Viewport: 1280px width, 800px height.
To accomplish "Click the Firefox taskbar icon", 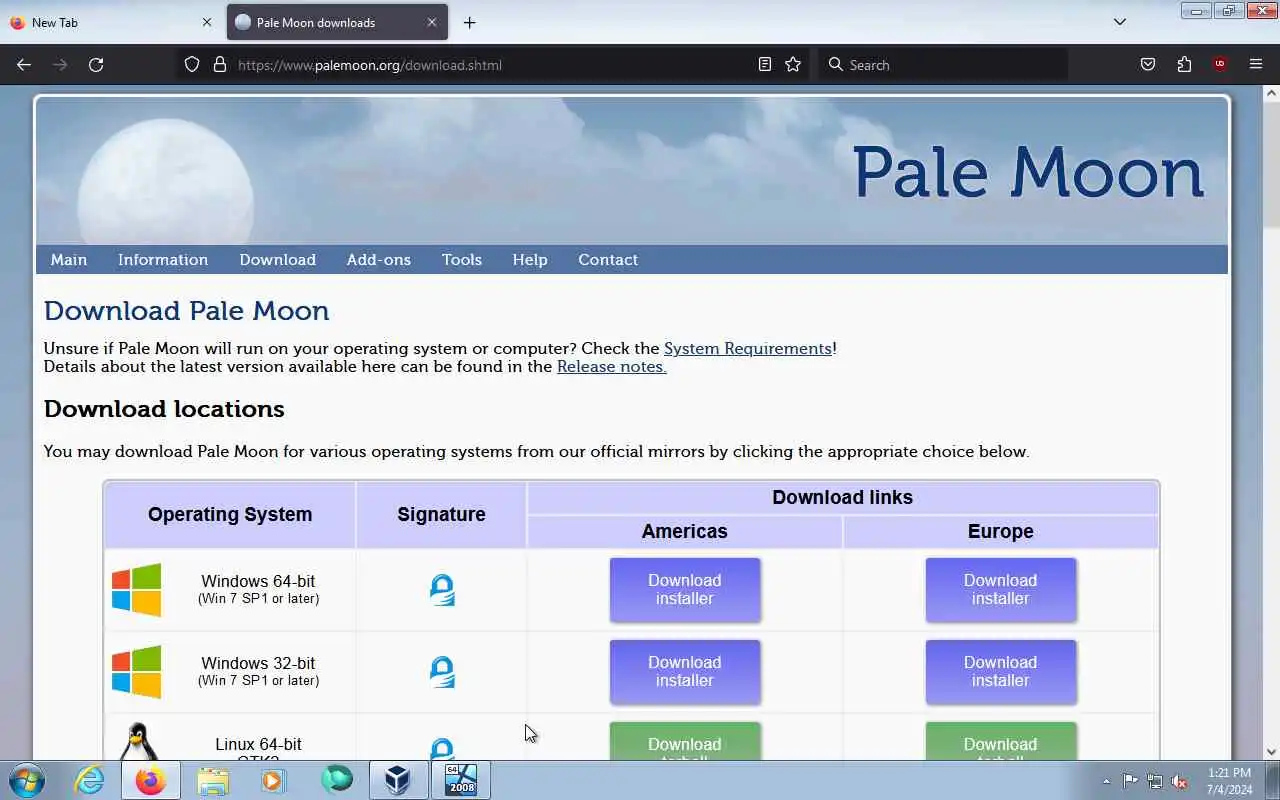I will [151, 780].
